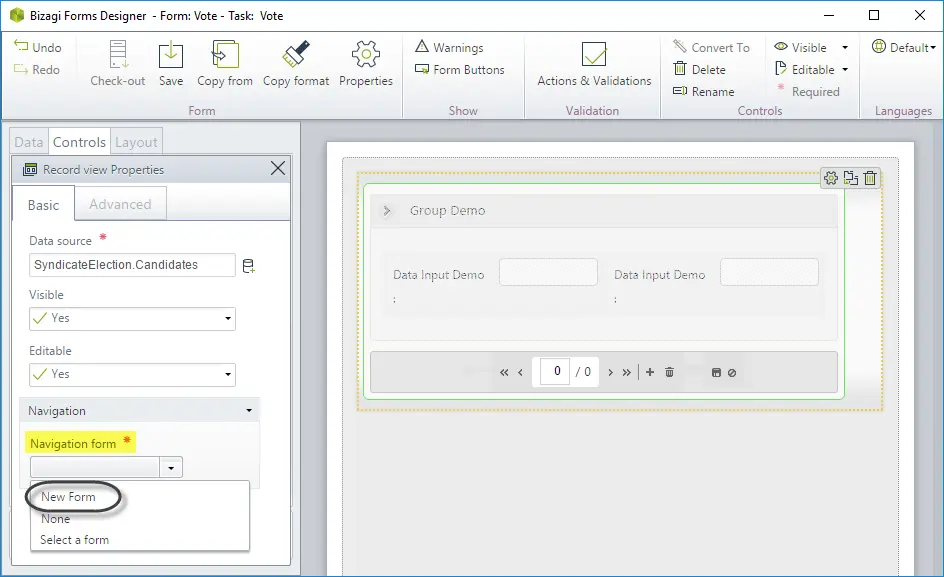
Task: Open the Default languages dropdown
Action: pyautogui.click(x=904, y=47)
